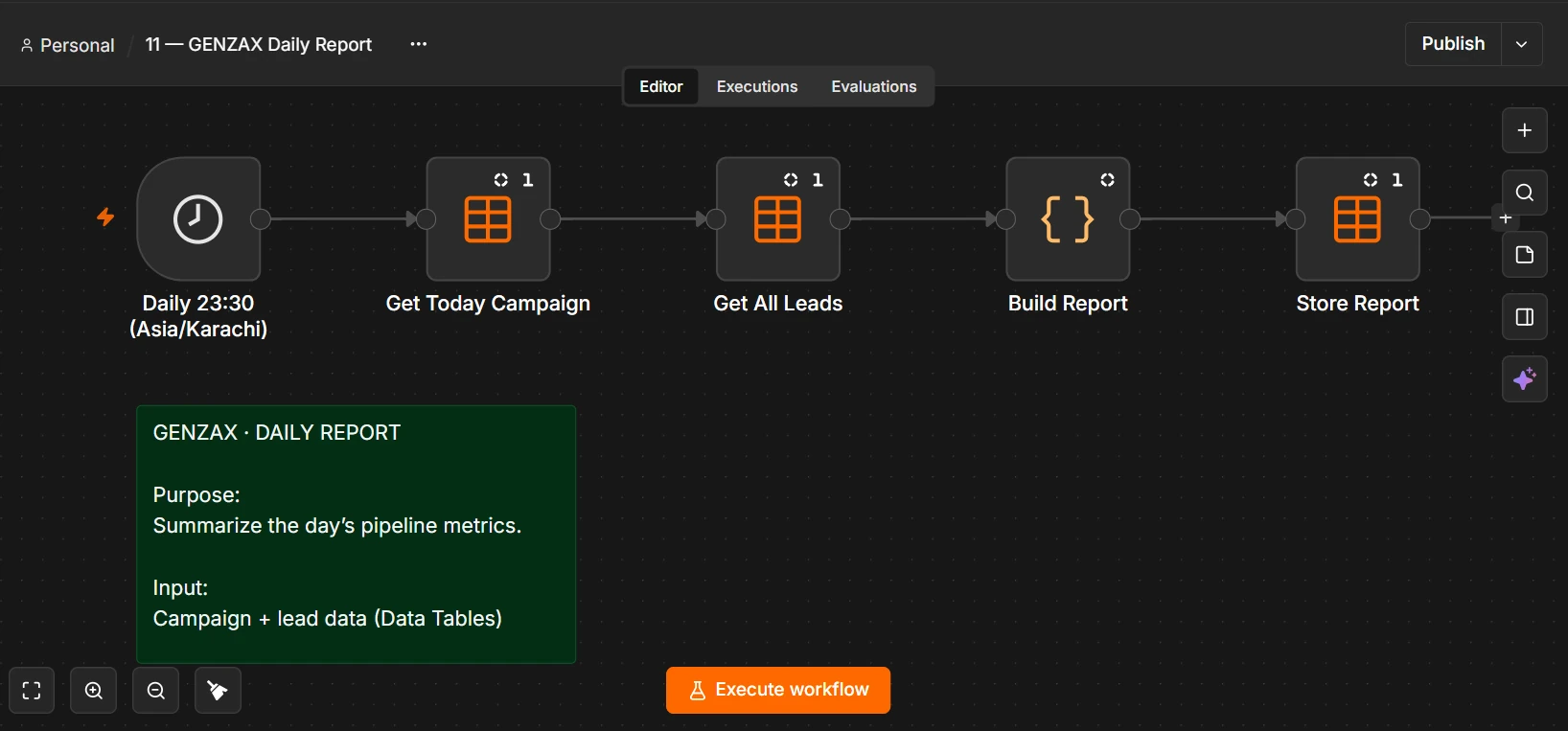Select the Get Today Campaign data table node
1568x731 pixels.
click(488, 219)
